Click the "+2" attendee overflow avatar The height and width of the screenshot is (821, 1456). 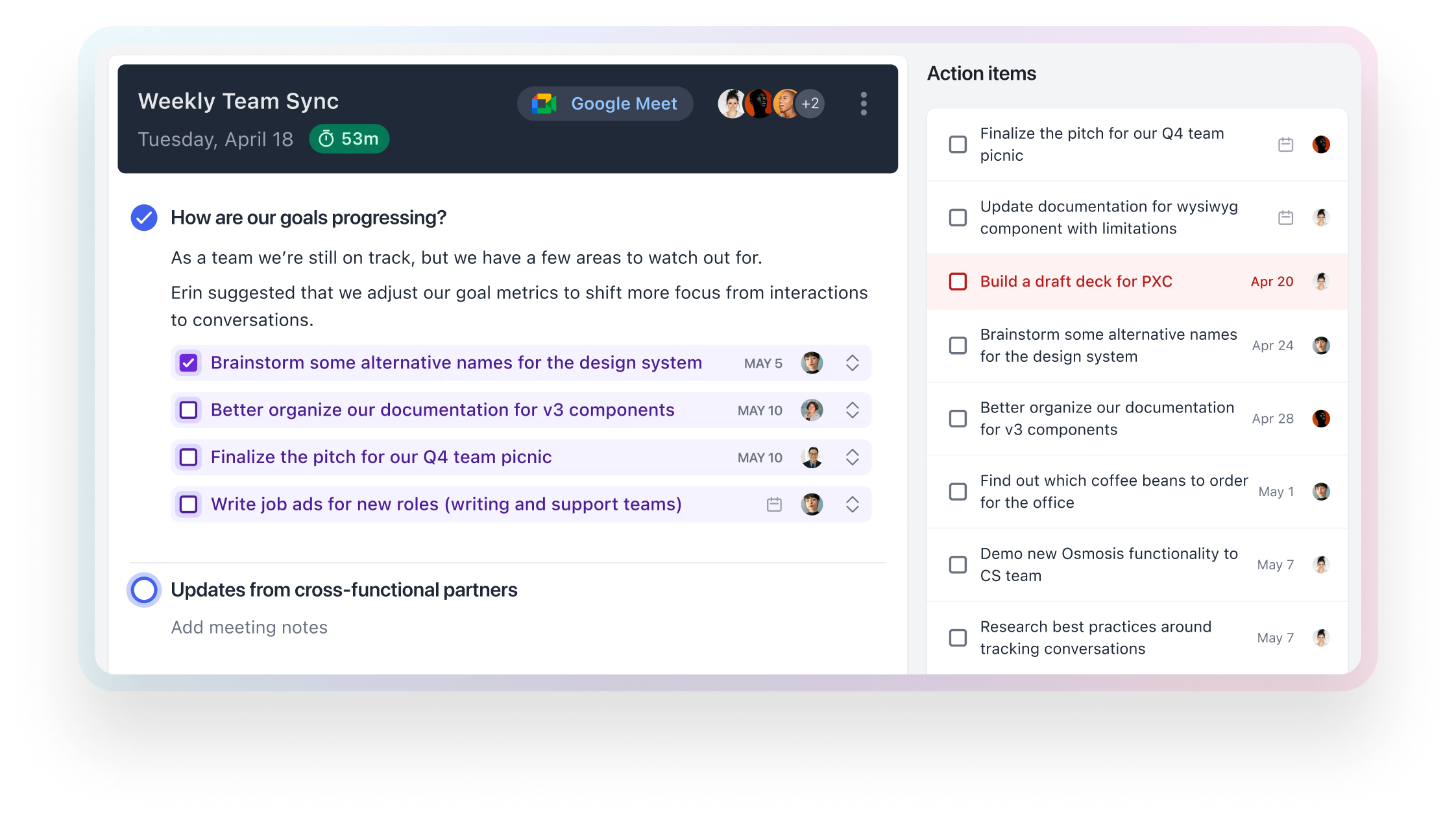[x=808, y=103]
